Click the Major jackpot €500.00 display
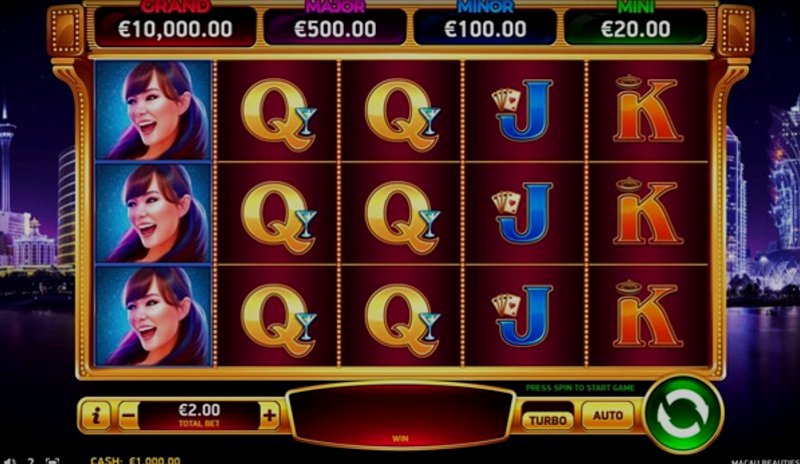 click(x=335, y=27)
